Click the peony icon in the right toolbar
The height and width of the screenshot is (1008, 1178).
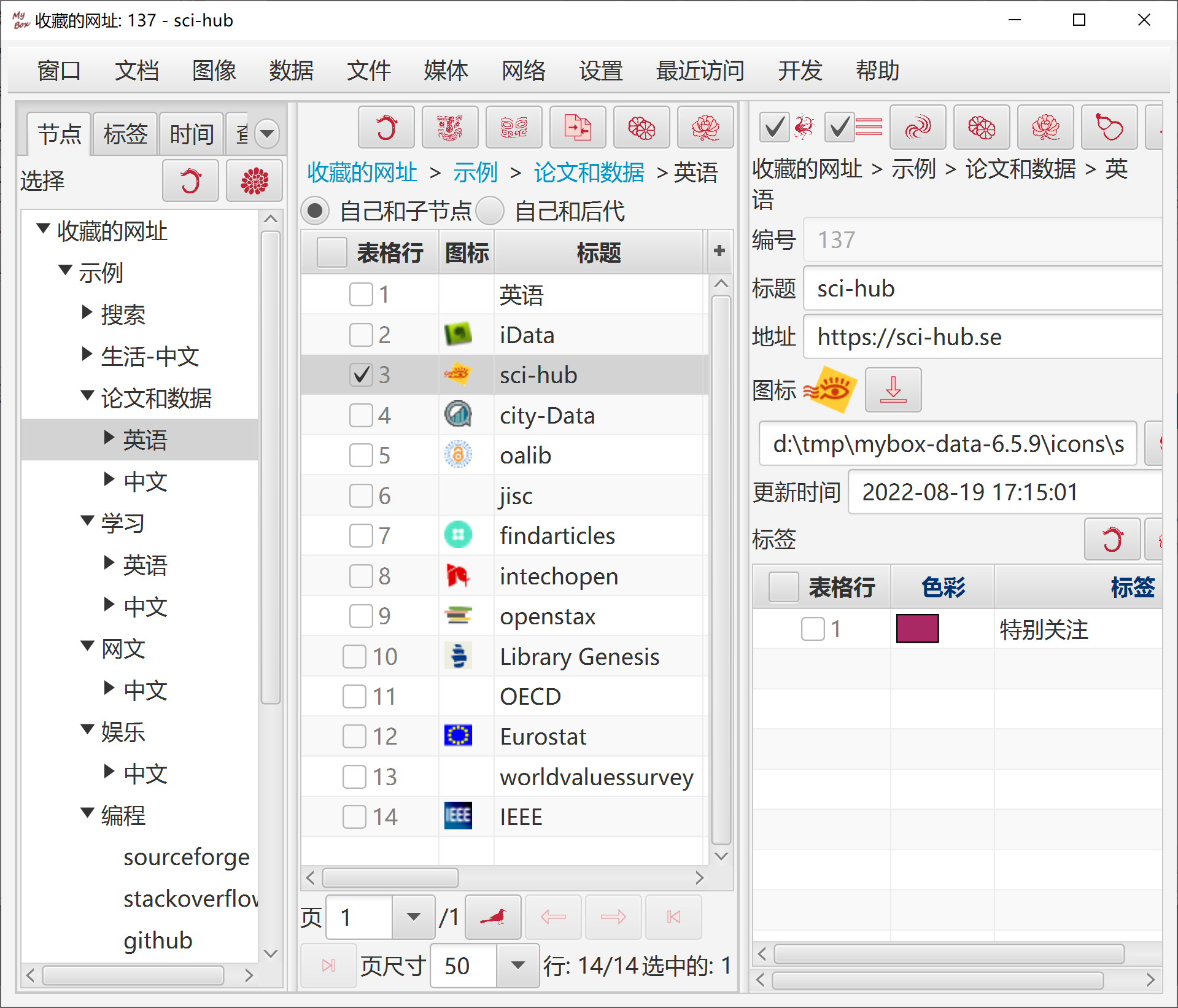1045,128
